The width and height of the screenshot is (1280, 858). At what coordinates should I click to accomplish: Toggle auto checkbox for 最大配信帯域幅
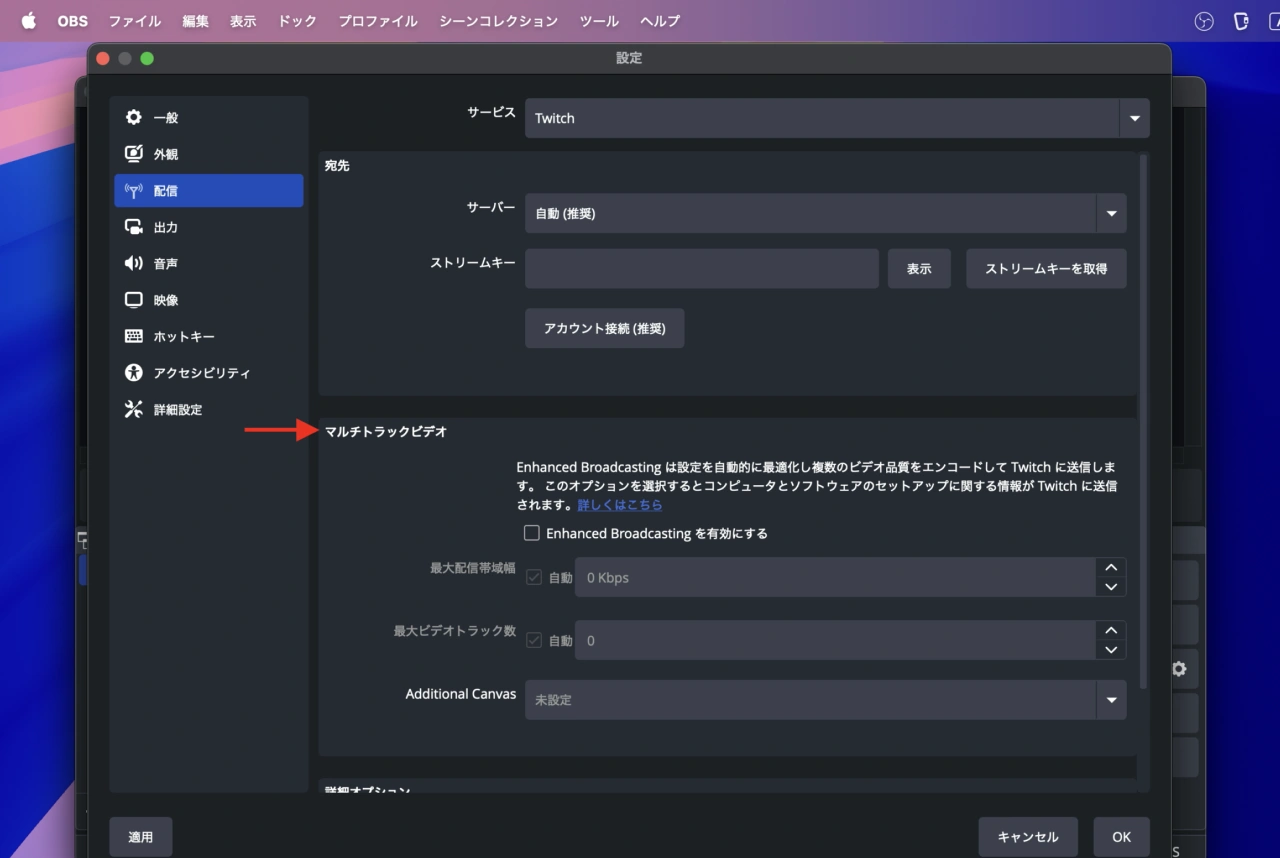click(534, 578)
